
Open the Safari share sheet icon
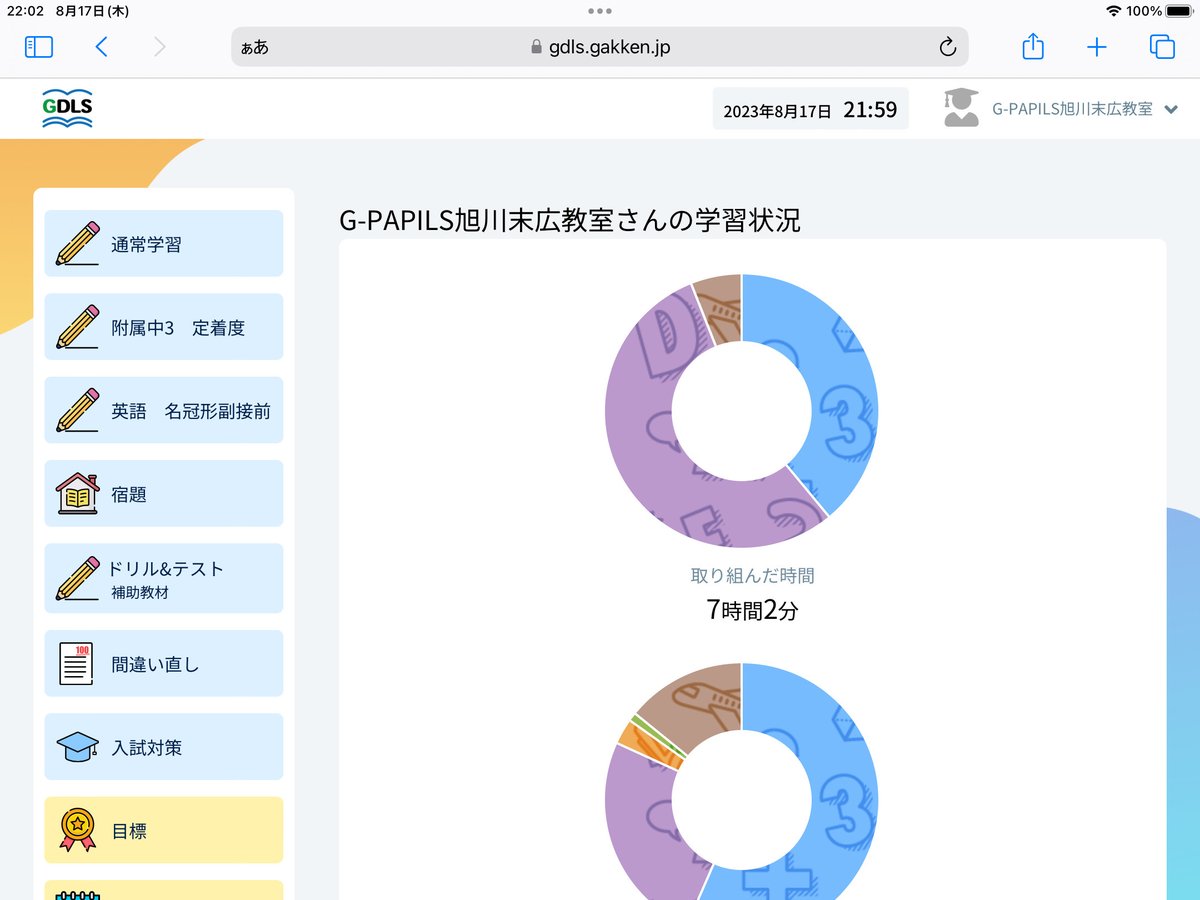click(1033, 46)
